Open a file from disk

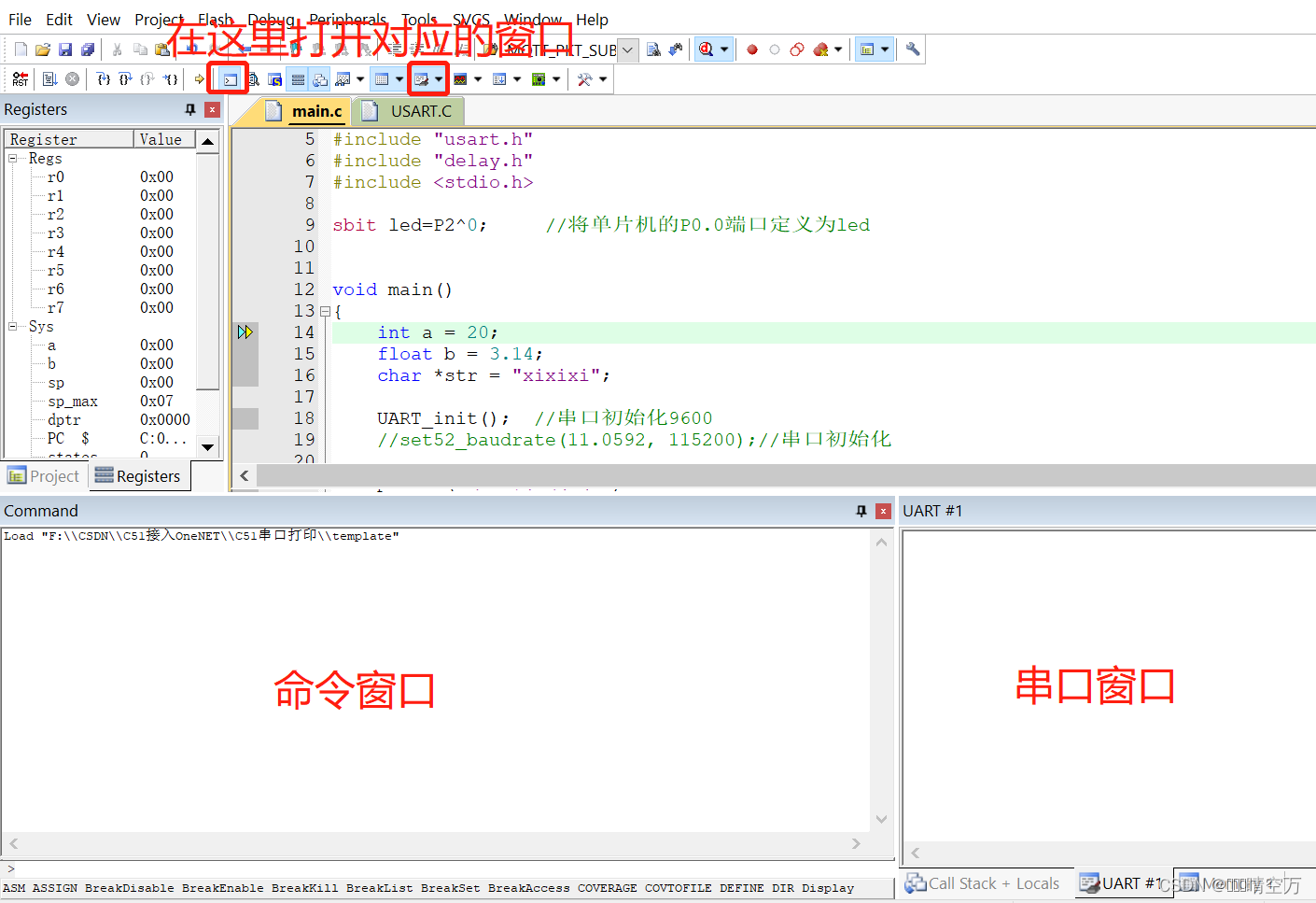[43, 49]
